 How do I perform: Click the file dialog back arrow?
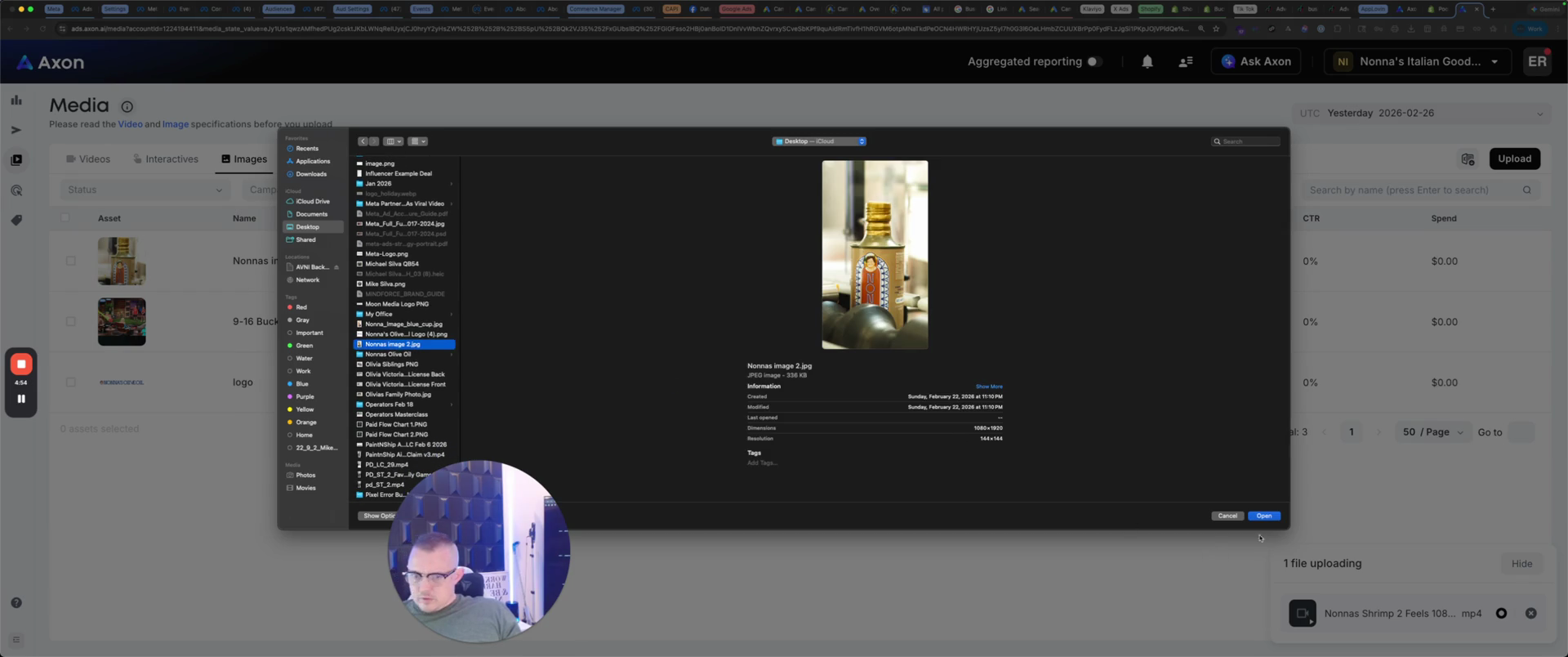coord(363,141)
